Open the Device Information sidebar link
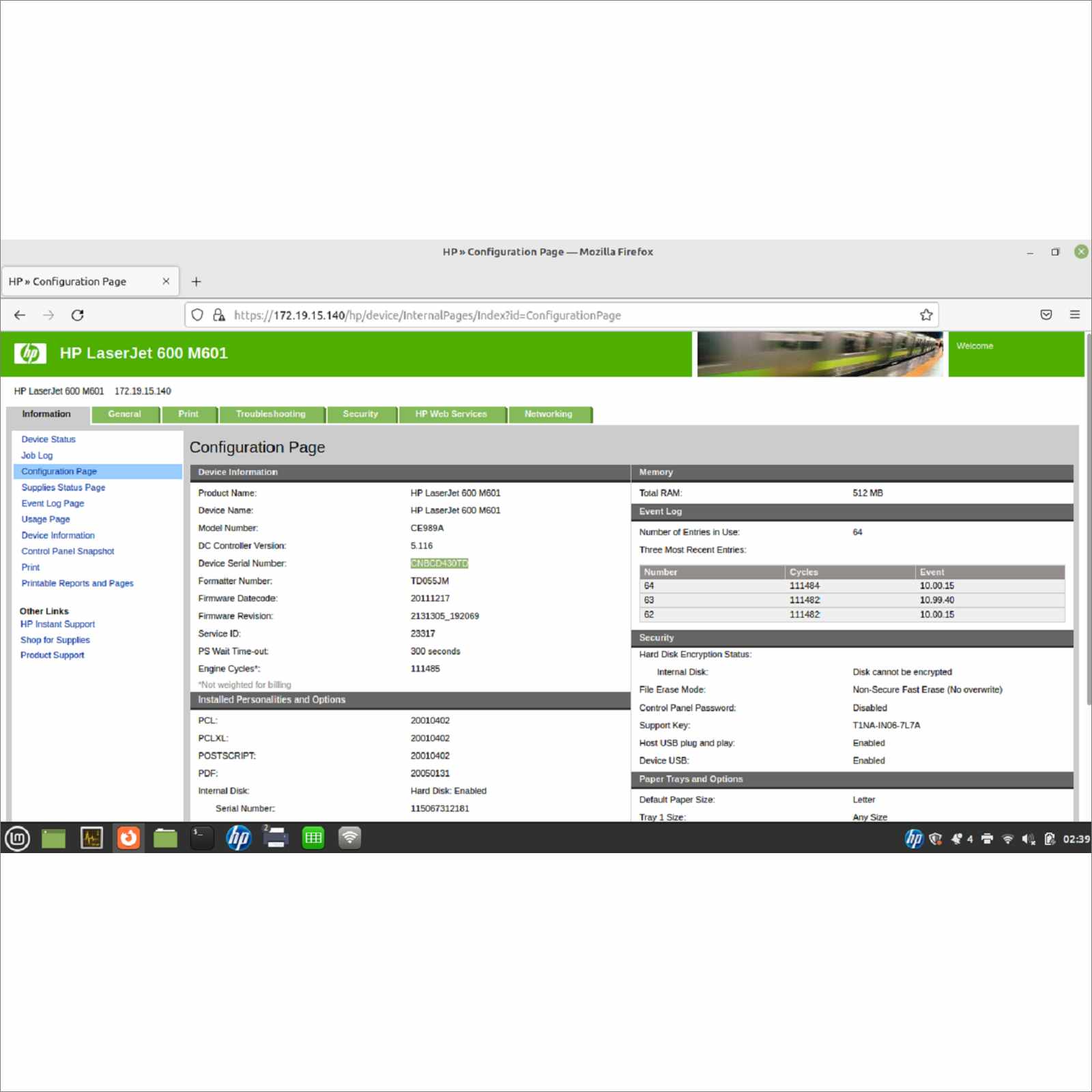Viewport: 1092px width, 1092px height. 58,535
